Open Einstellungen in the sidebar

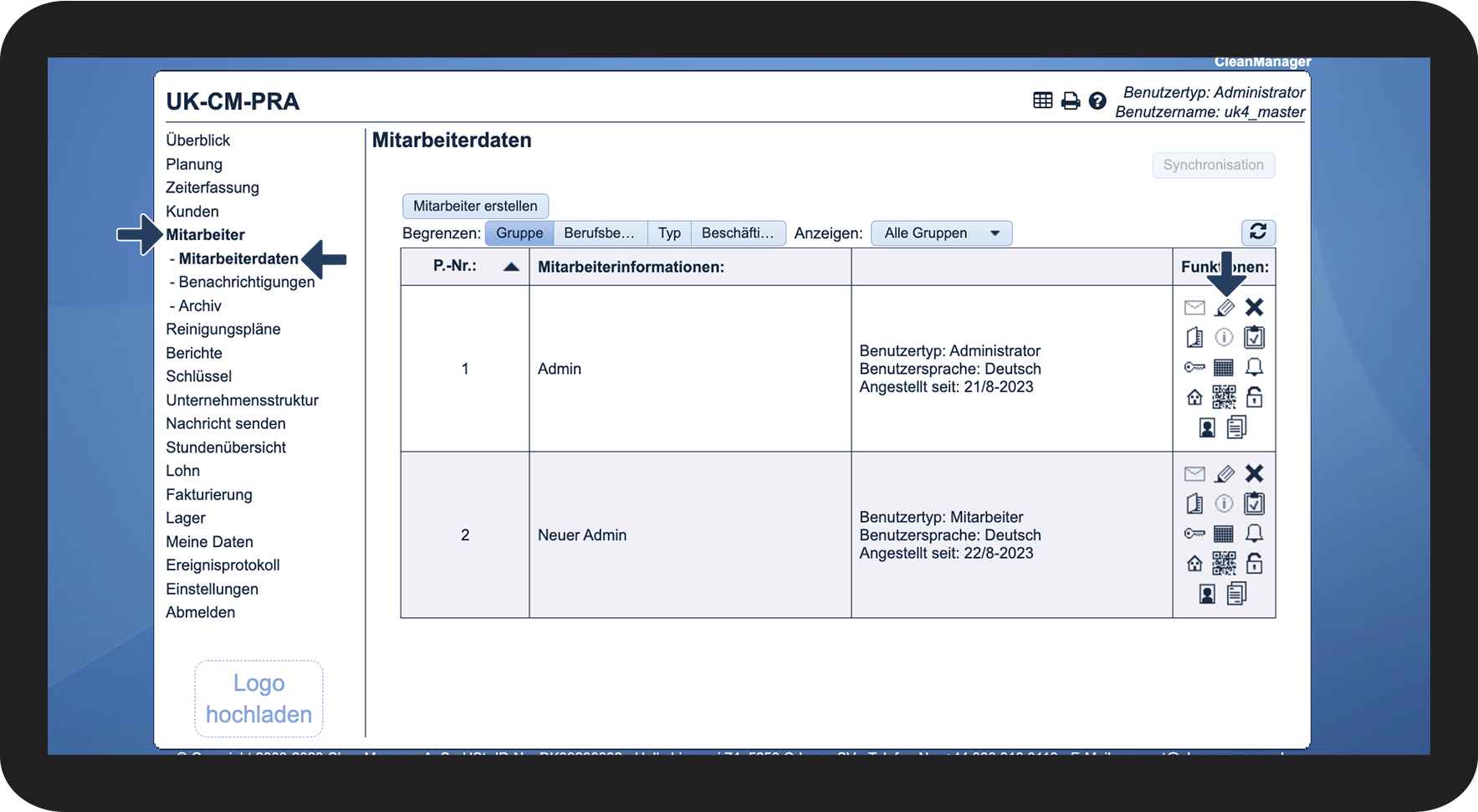212,589
